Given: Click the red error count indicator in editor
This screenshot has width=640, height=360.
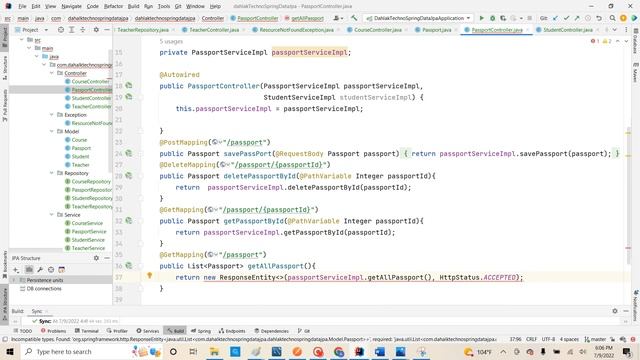Looking at the screenshot, I should click(x=595, y=41).
